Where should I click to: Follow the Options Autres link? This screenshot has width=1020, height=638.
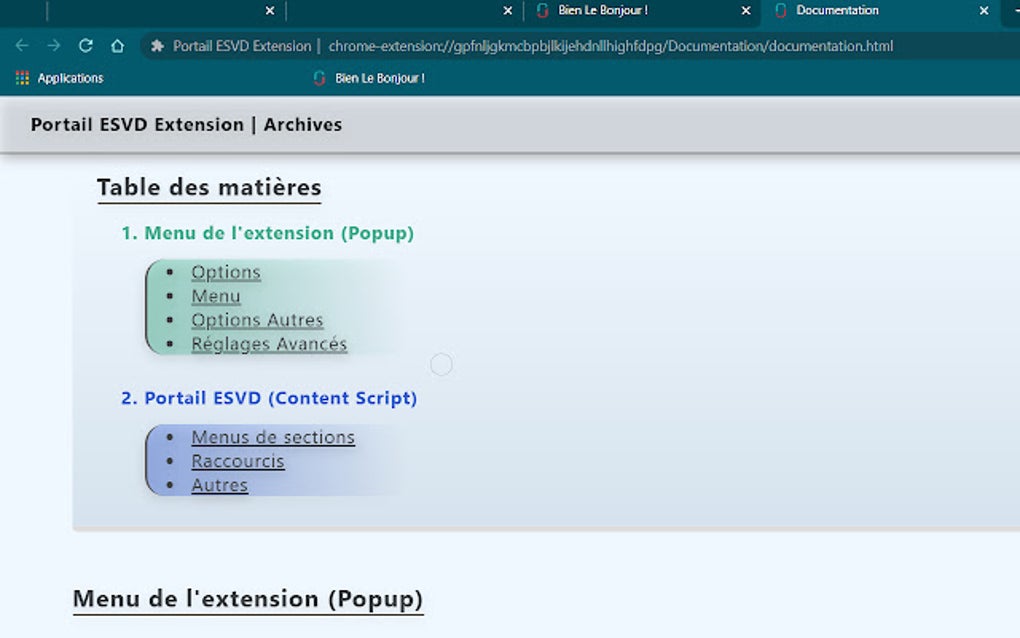257,320
